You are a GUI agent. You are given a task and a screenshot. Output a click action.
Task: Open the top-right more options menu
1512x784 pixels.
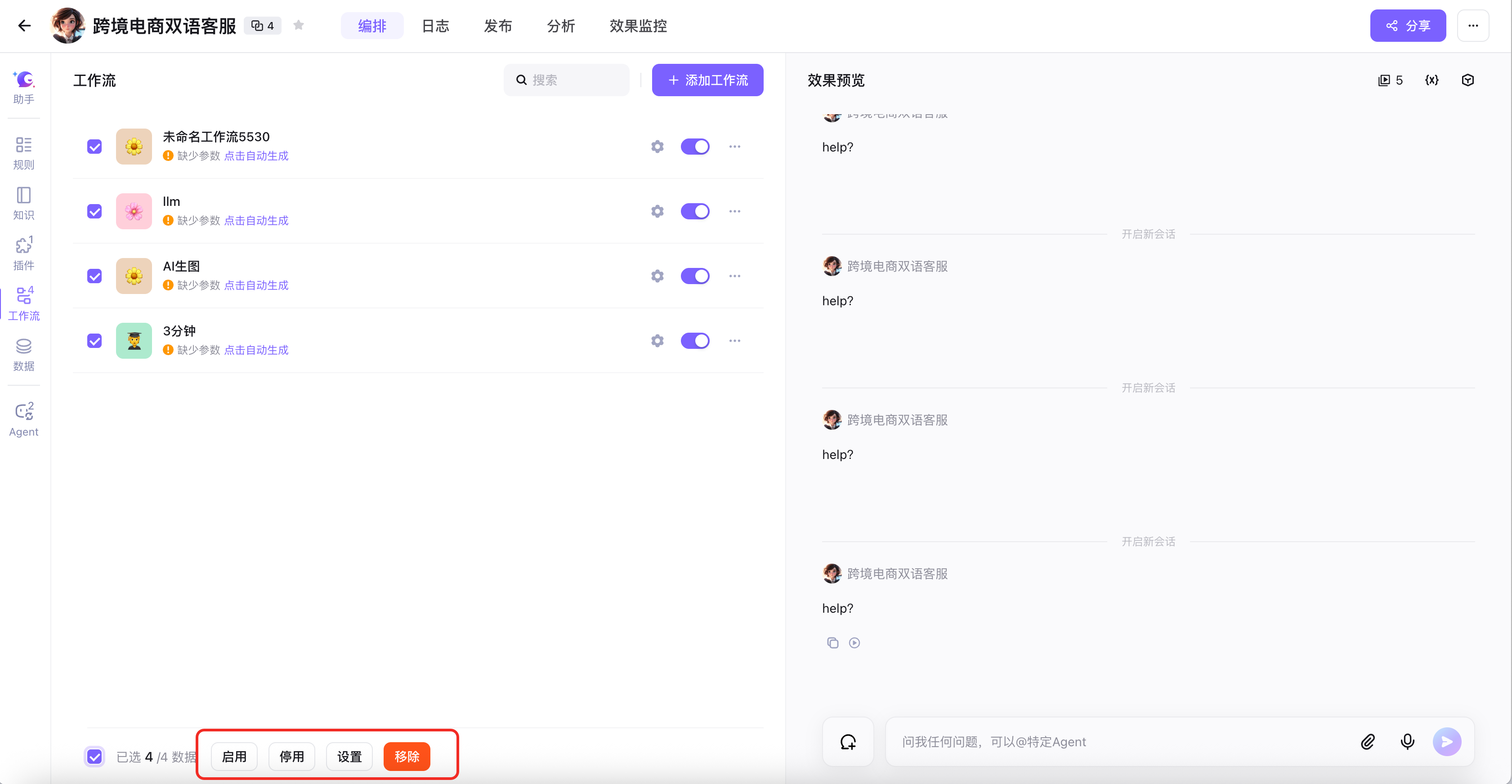tap(1473, 25)
